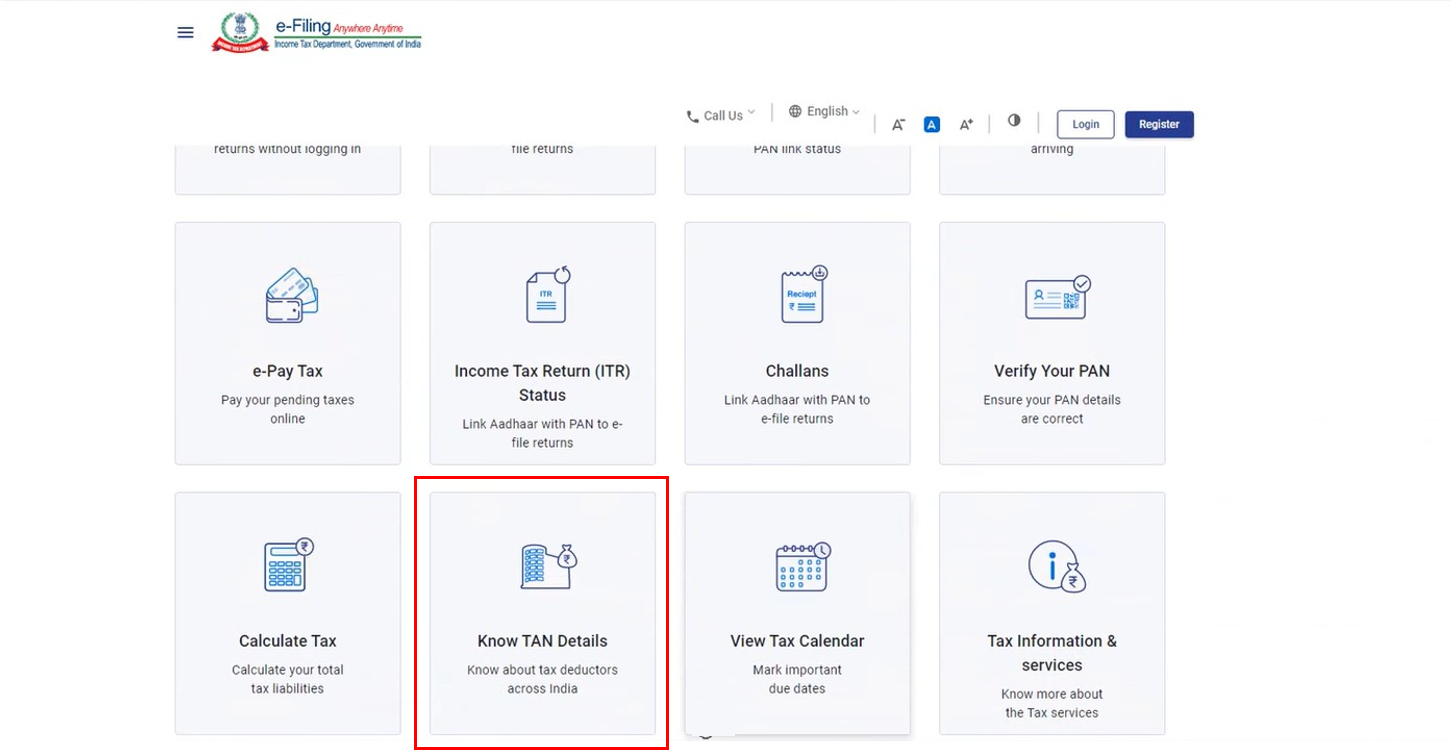Select the default font size A
The image size is (1451, 750).
(931, 125)
